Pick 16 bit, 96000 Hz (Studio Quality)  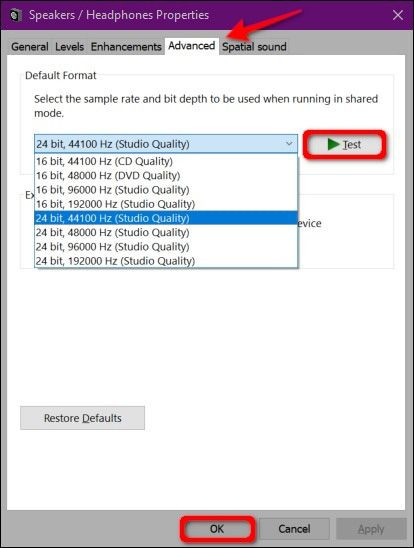(x=166, y=190)
